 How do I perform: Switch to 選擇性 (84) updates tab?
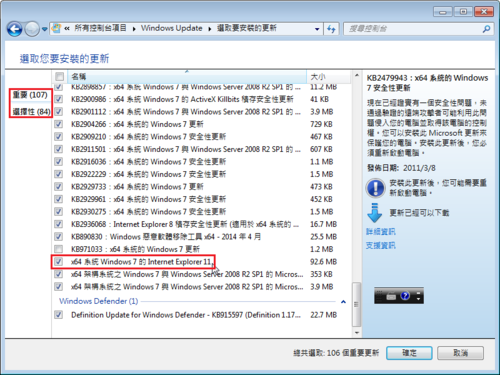click(x=31, y=112)
